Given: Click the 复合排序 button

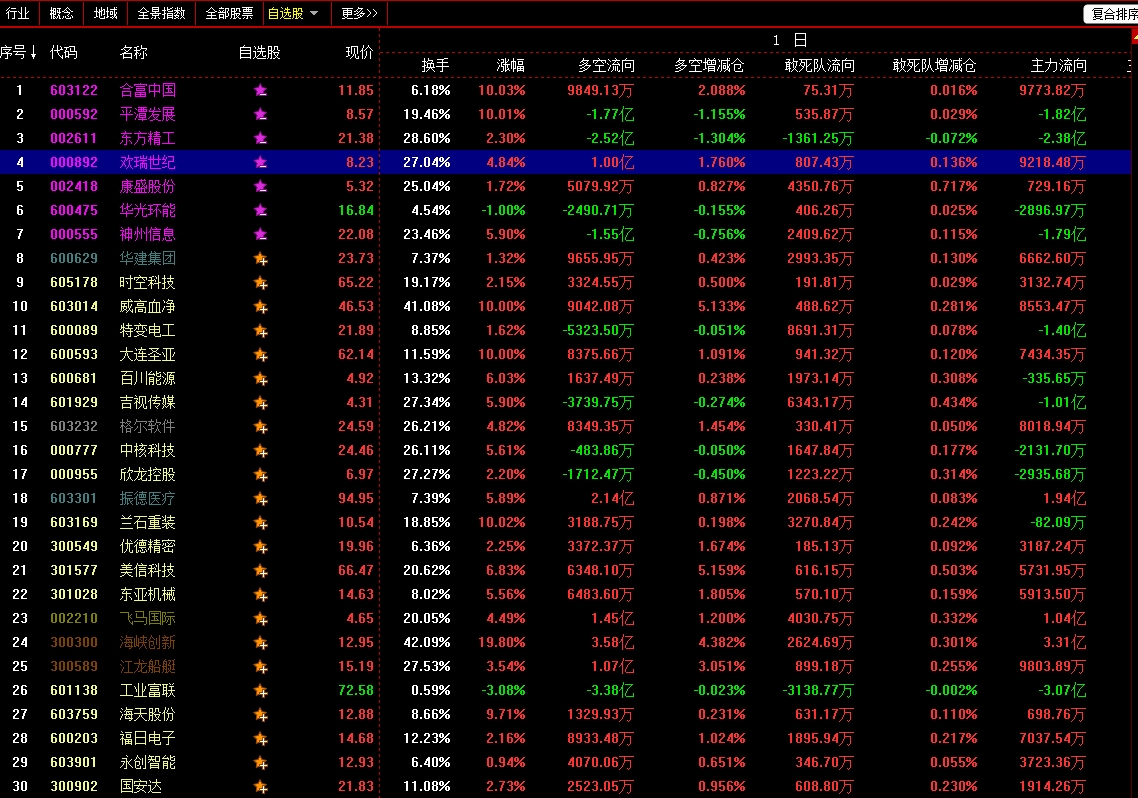Looking at the screenshot, I should pyautogui.click(x=1113, y=14).
